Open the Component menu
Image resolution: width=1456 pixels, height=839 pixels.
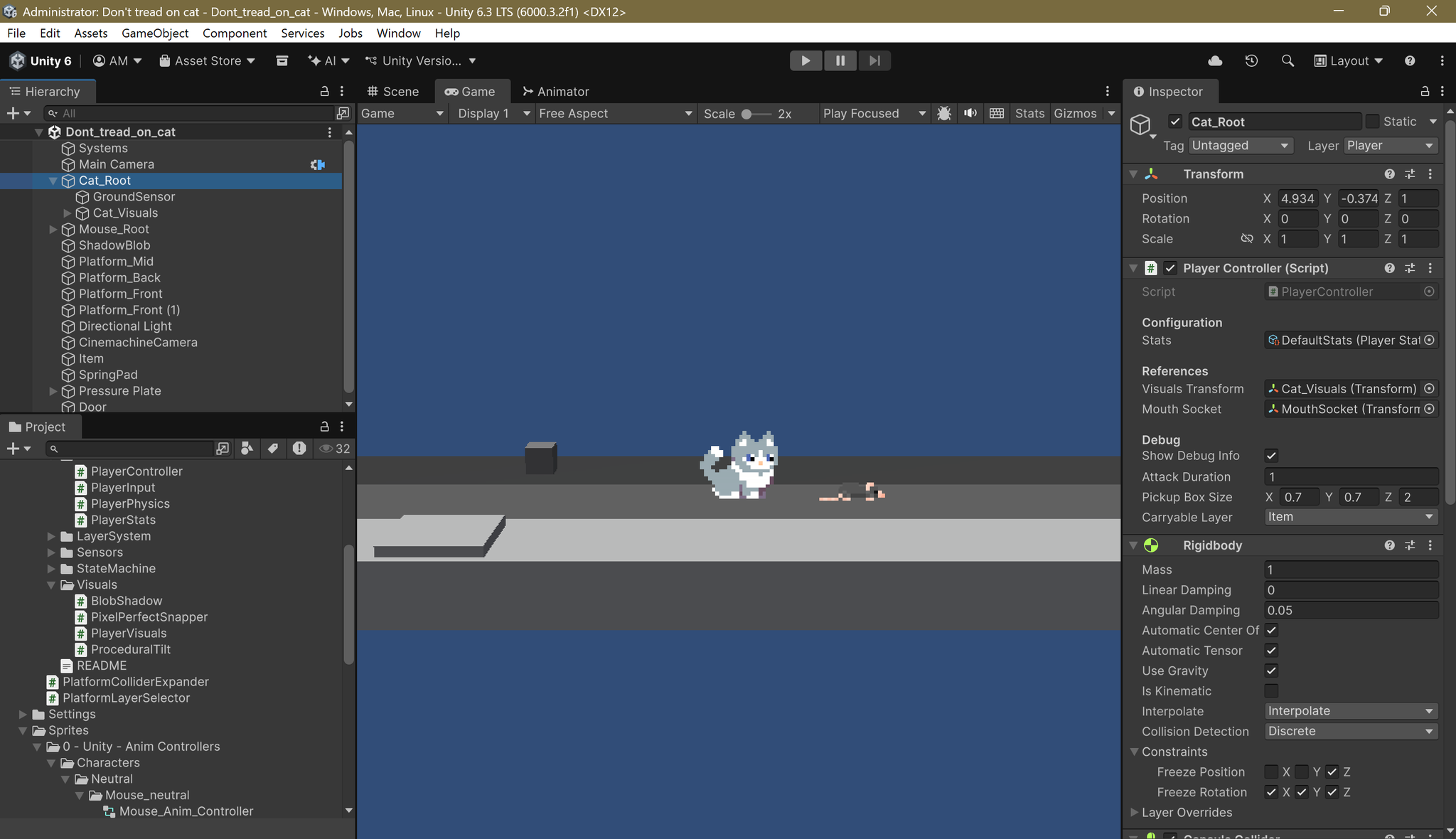coord(235,33)
